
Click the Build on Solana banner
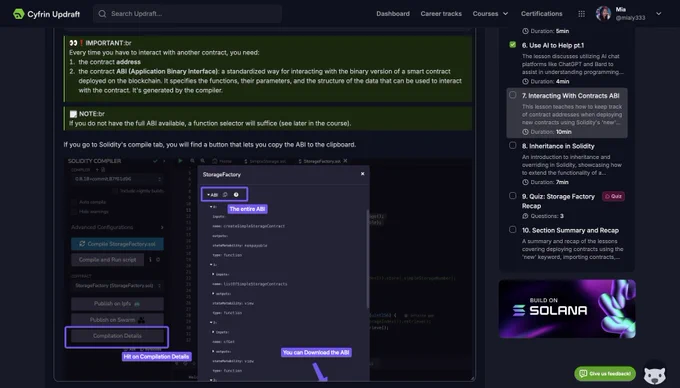(567, 309)
